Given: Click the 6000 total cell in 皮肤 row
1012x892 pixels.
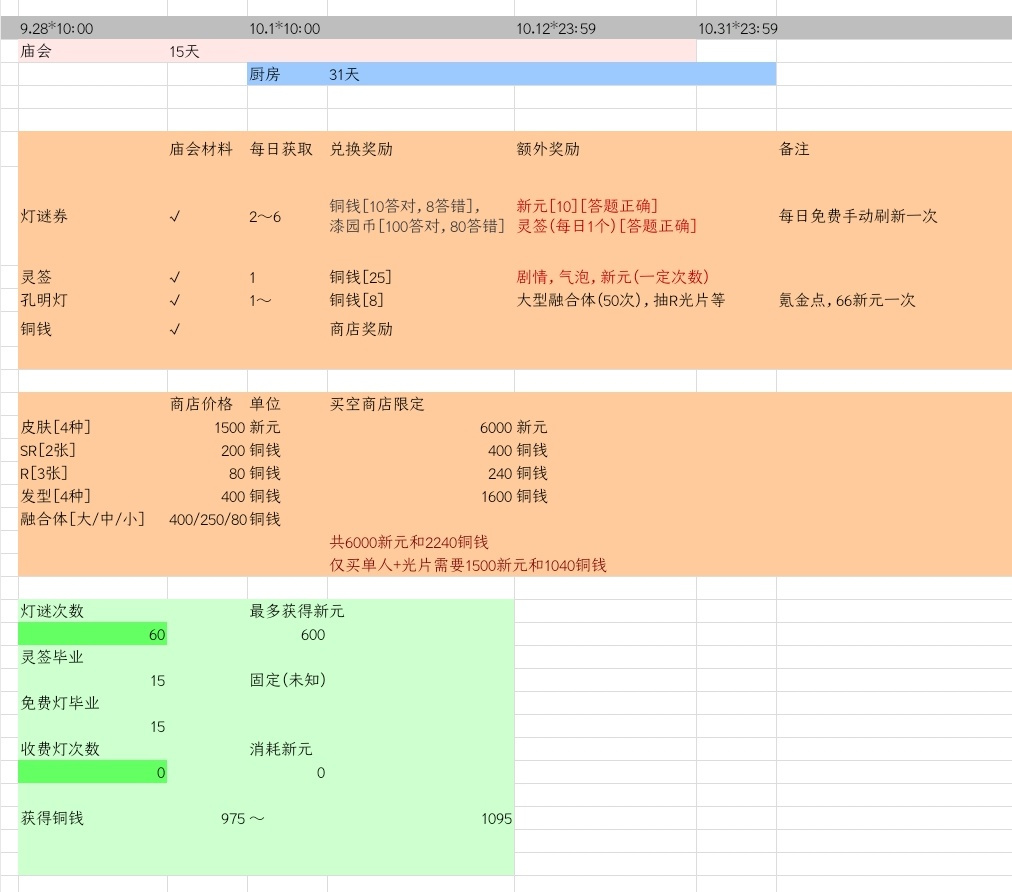Looking at the screenshot, I should pyautogui.click(x=496, y=427).
